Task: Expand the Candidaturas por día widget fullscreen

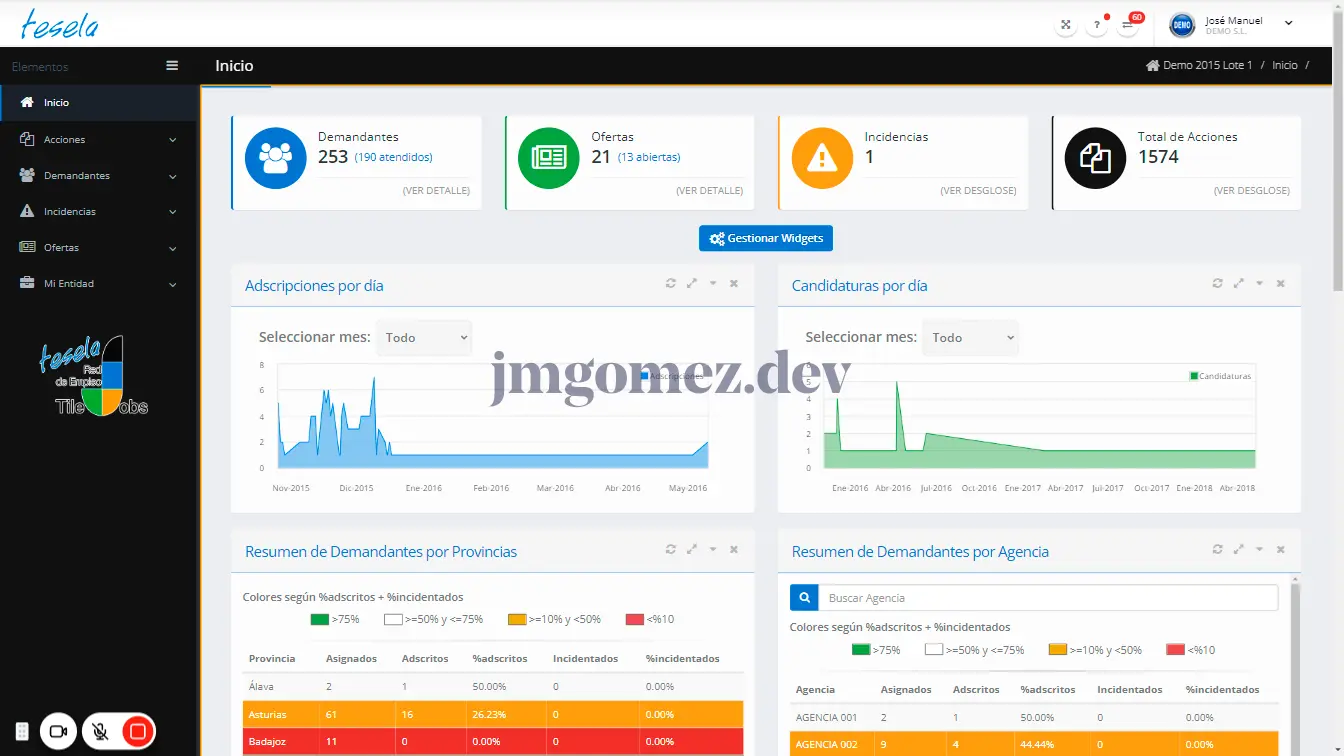Action: [x=1239, y=284]
